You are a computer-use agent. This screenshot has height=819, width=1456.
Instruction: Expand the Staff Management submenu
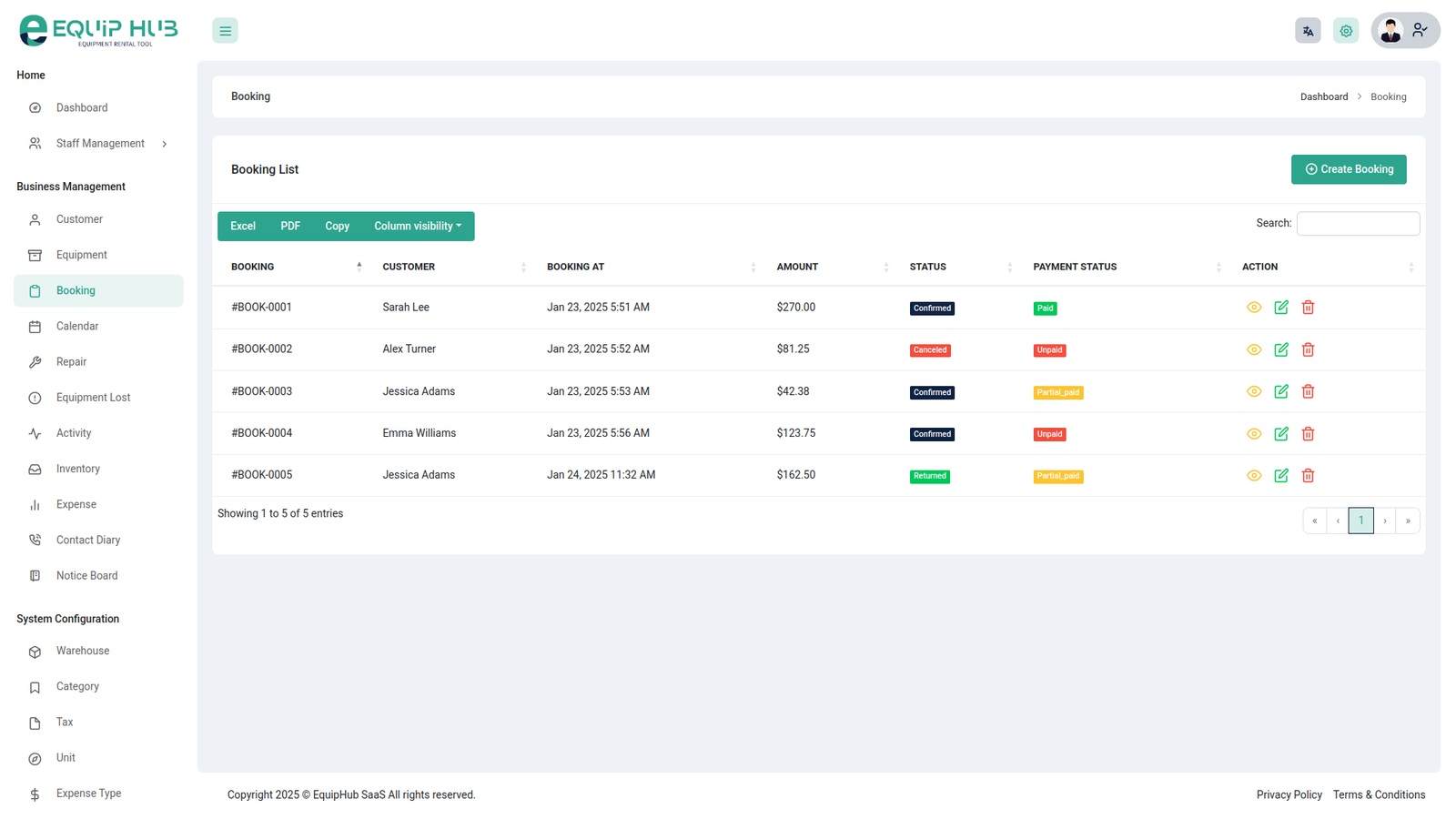99,144
